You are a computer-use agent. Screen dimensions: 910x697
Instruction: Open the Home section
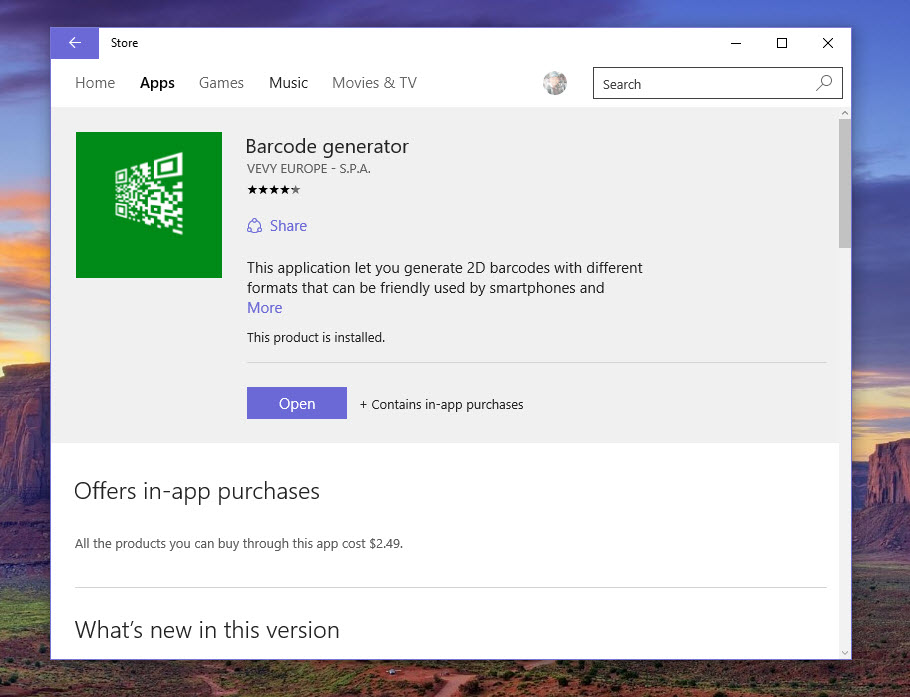pos(95,83)
